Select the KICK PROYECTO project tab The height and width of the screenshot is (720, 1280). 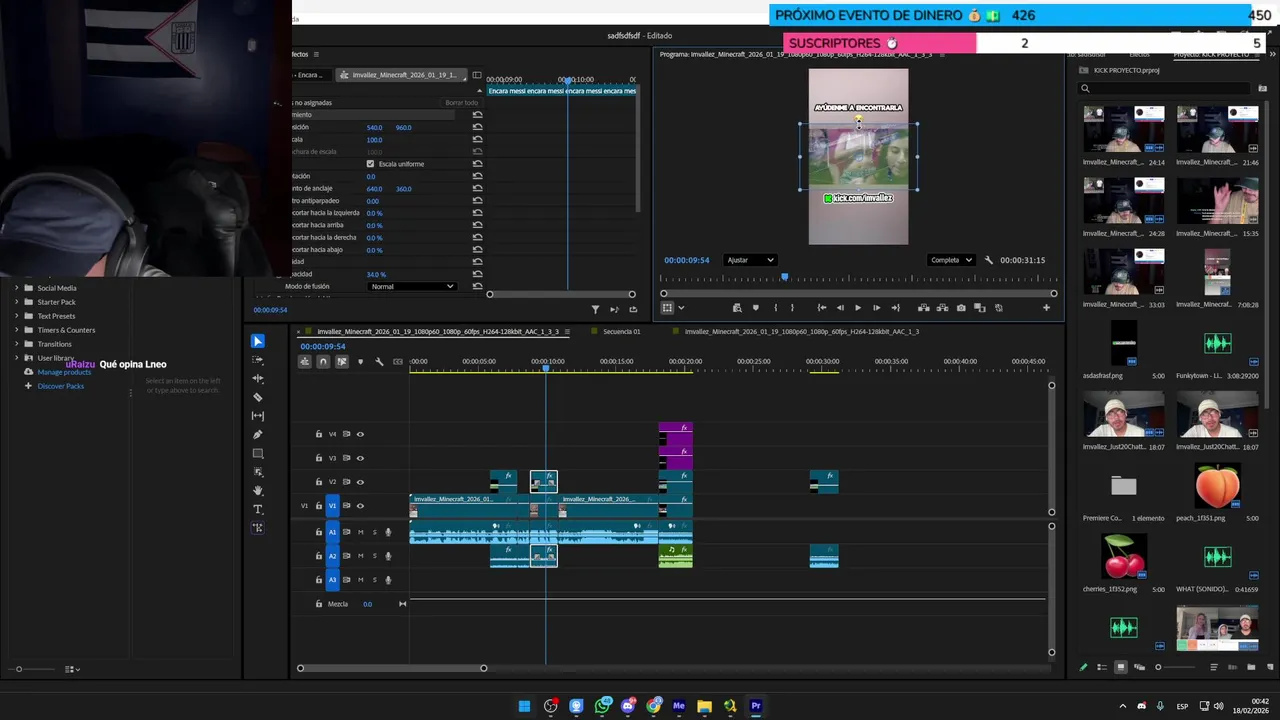click(1212, 54)
